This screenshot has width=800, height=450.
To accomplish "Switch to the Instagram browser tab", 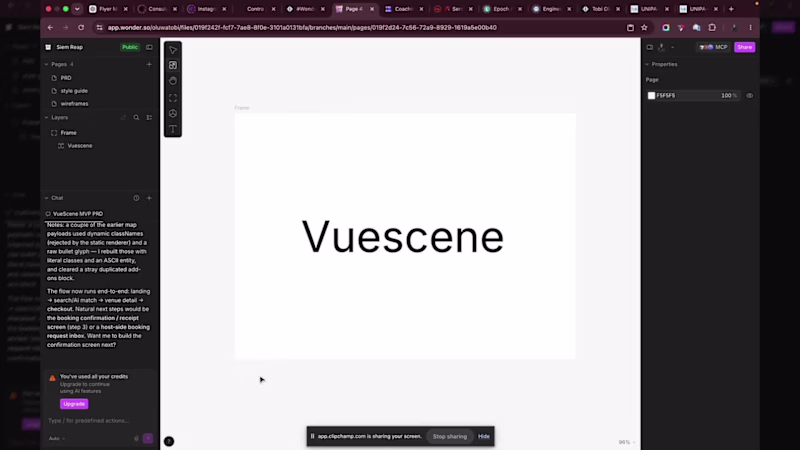I will (207, 9).
